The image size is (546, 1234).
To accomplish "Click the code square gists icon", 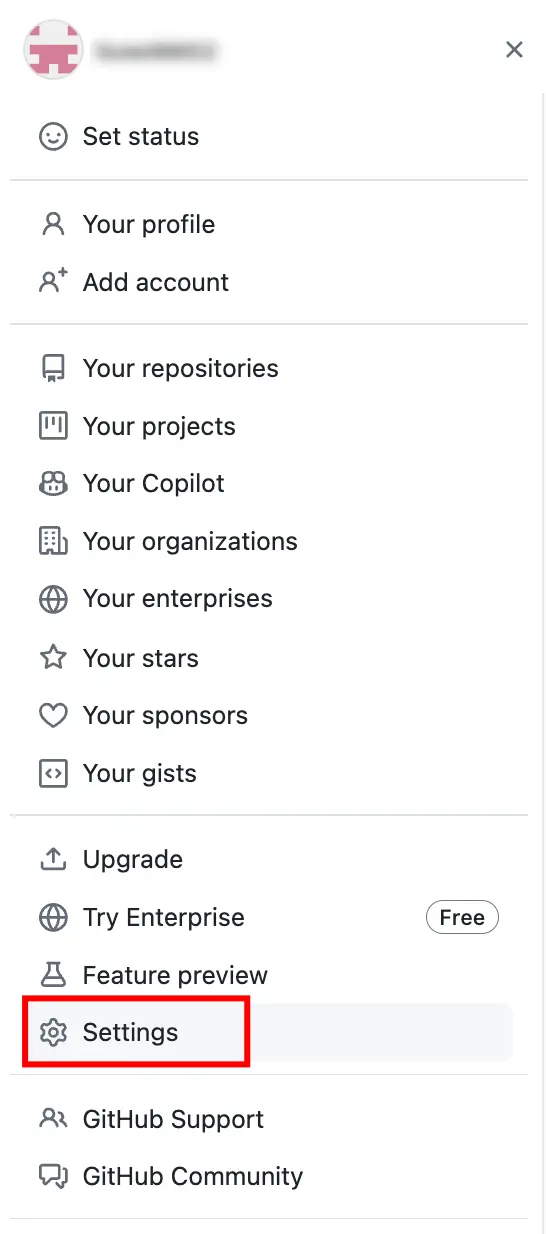I will click(x=53, y=774).
